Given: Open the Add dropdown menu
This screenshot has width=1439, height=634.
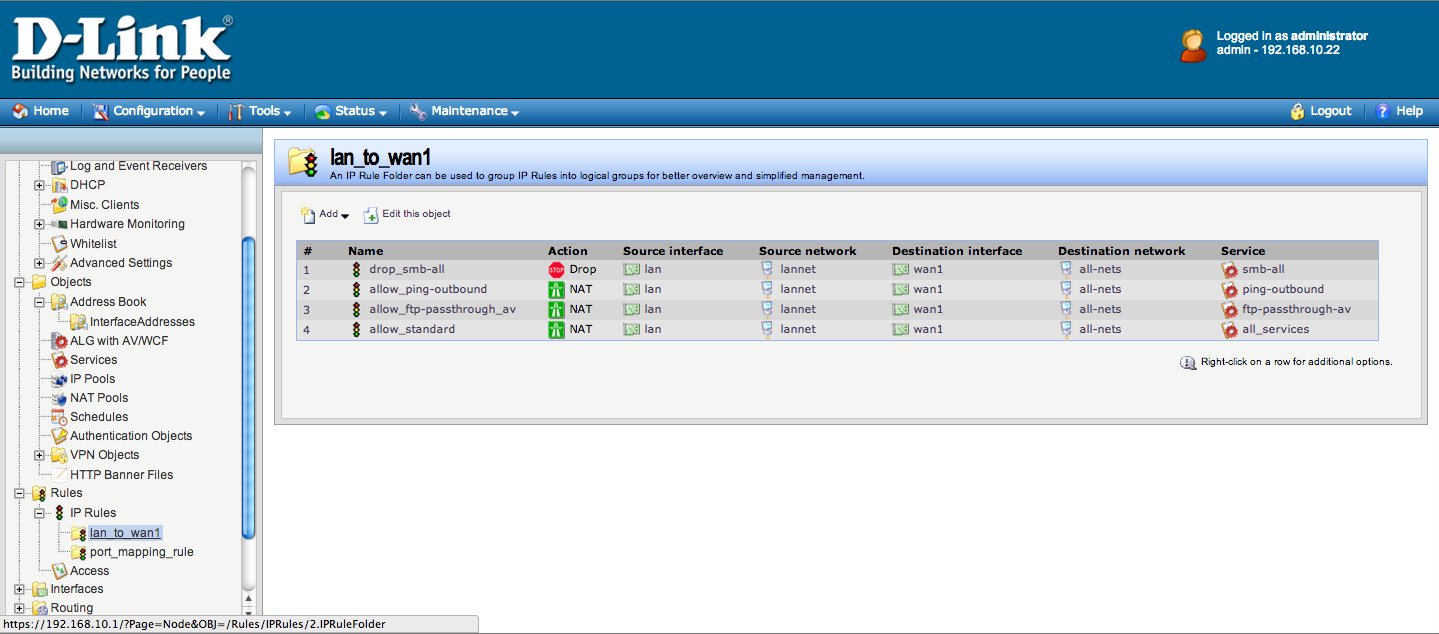Looking at the screenshot, I should pyautogui.click(x=325, y=214).
